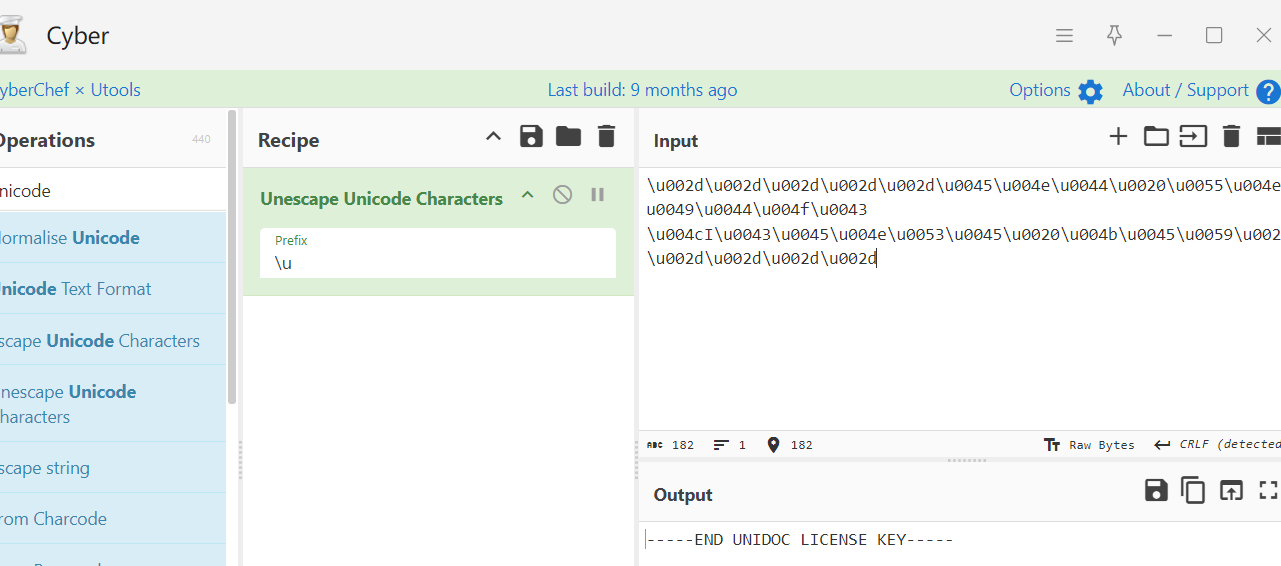1281x566 pixels.
Task: Open file as input
Action: click(x=1193, y=137)
